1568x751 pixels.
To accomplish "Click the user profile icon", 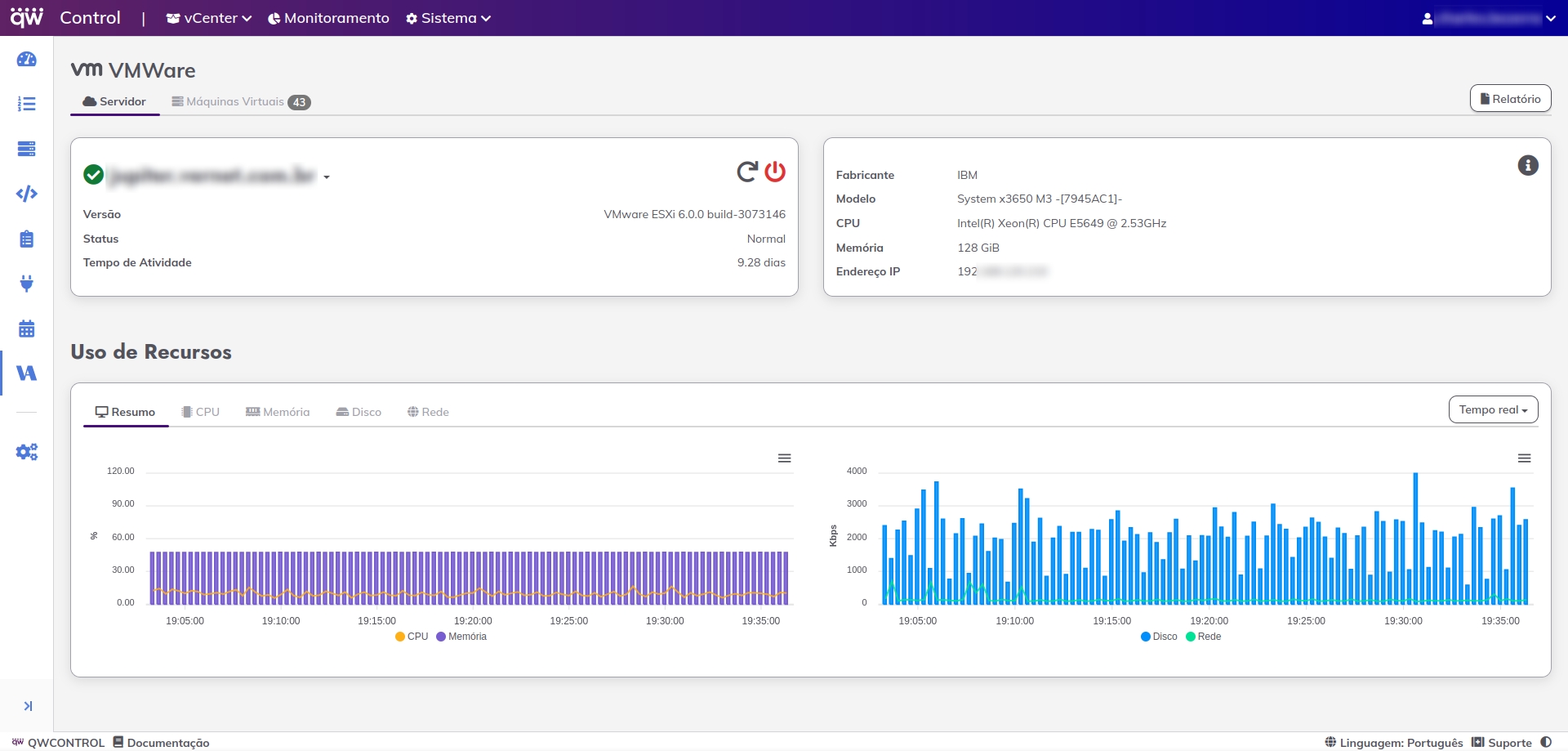I will pyautogui.click(x=1427, y=18).
